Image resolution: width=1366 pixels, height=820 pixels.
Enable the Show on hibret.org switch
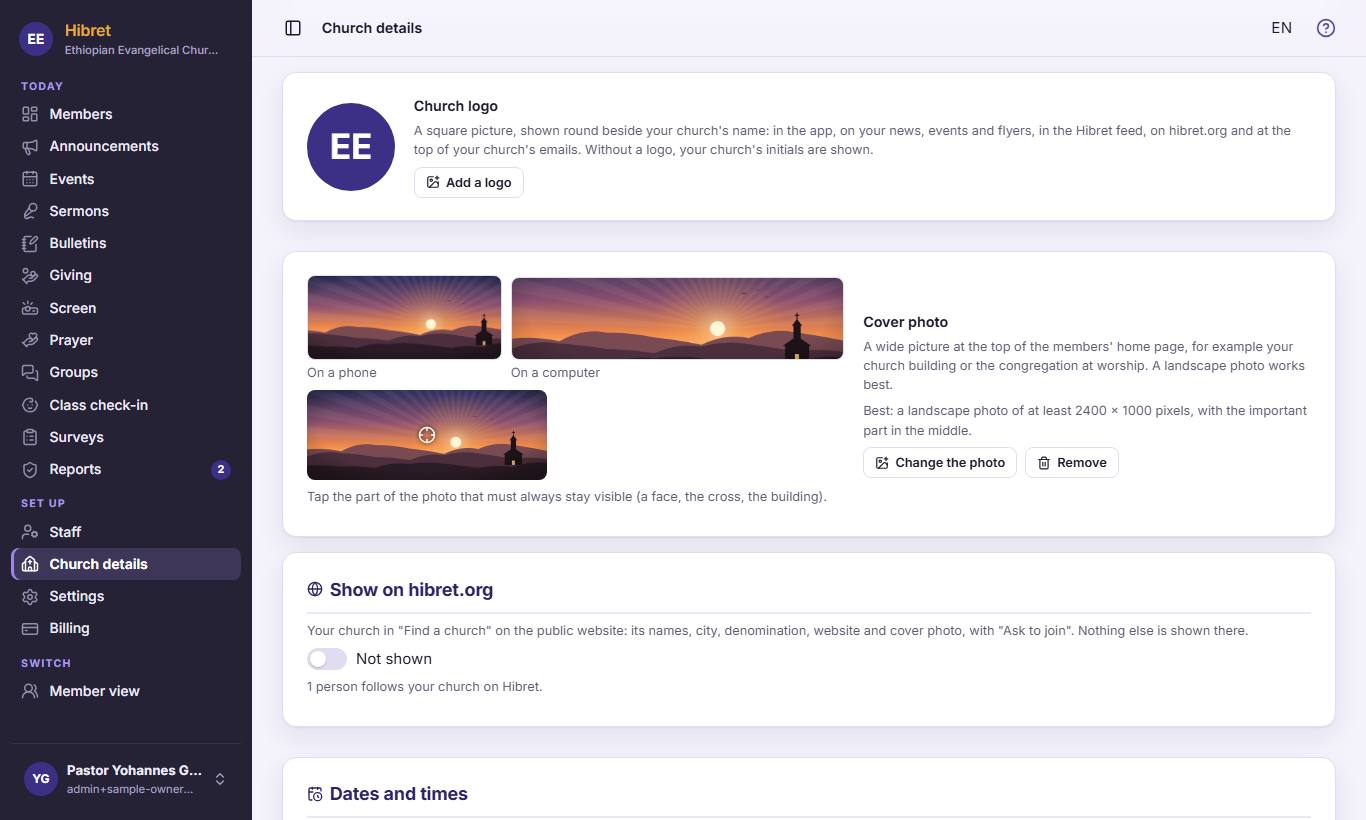click(x=327, y=659)
